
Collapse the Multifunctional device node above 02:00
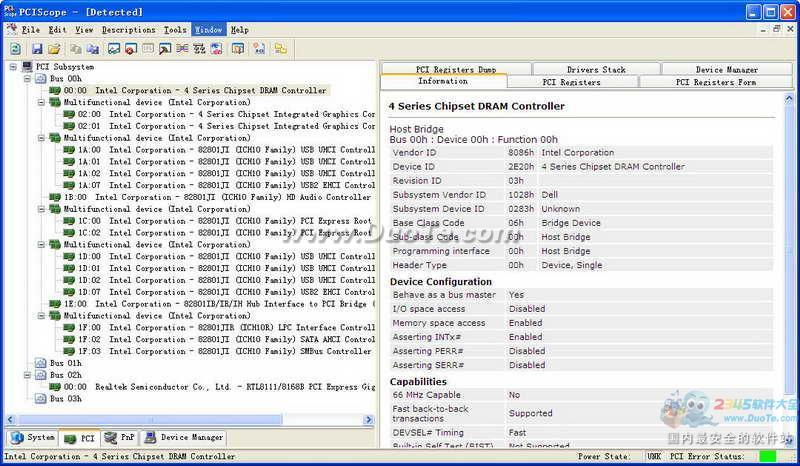(41, 102)
